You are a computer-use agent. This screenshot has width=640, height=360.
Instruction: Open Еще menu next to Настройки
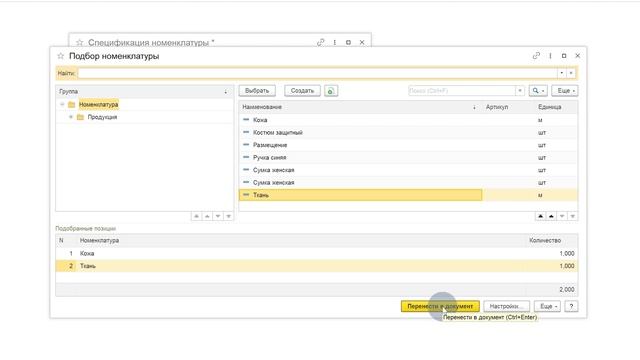pyautogui.click(x=547, y=306)
